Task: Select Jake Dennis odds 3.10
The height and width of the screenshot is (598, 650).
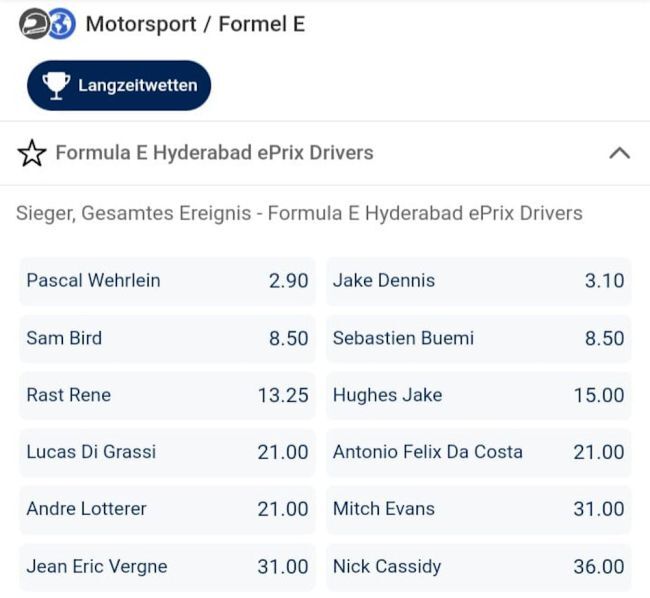Action: [479, 281]
